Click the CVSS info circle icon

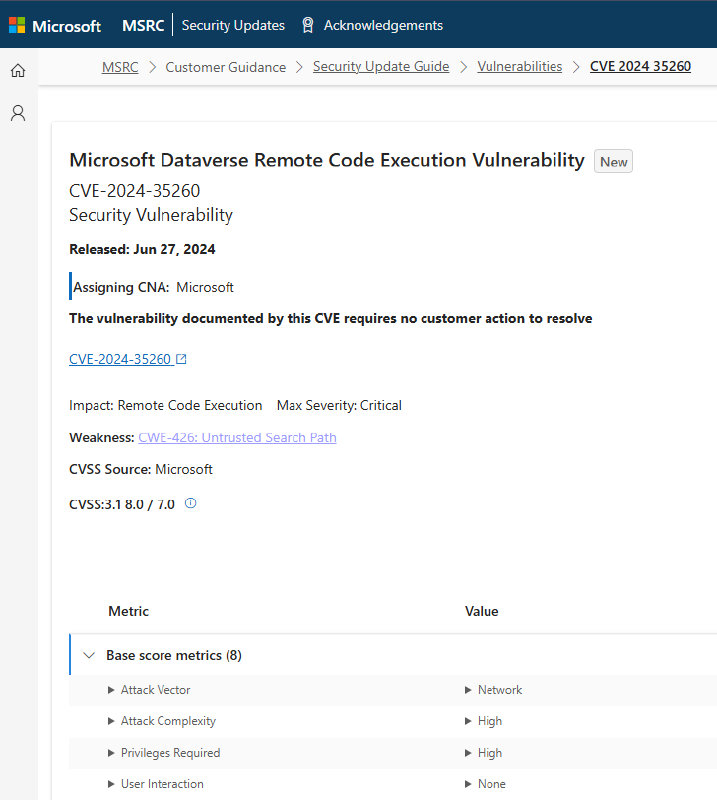(191, 504)
